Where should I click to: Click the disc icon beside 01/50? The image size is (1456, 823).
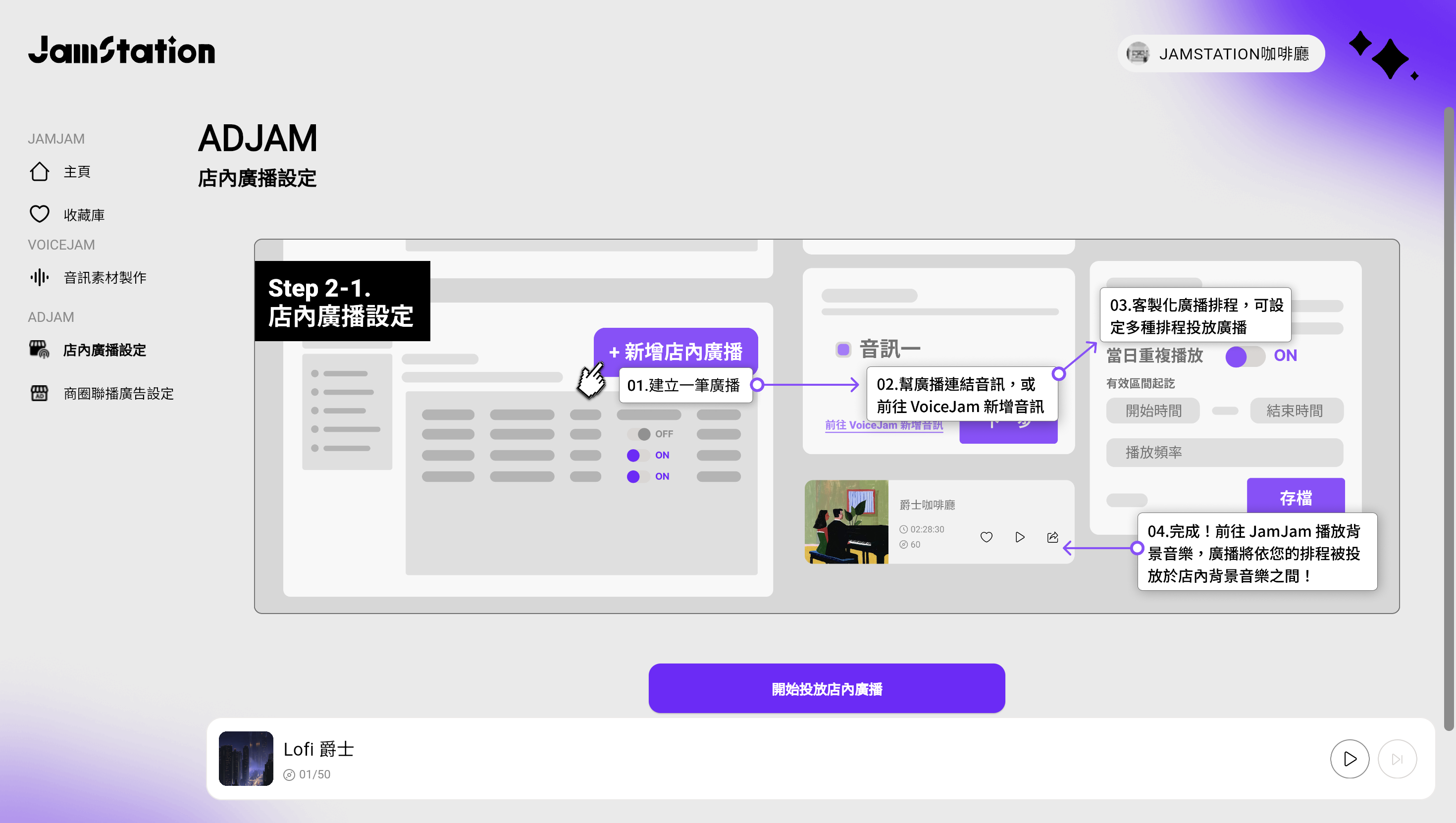(289, 775)
